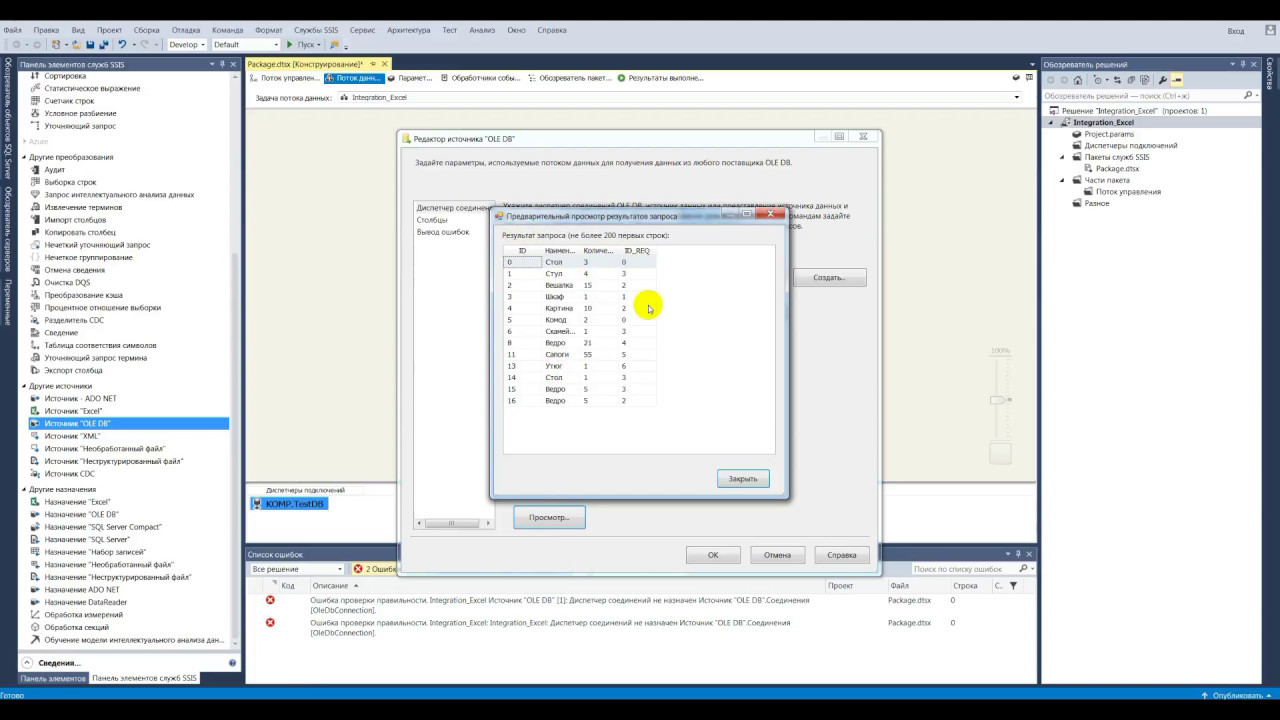
Task: Click horizontal scrollbar under editor page list
Action: point(454,523)
